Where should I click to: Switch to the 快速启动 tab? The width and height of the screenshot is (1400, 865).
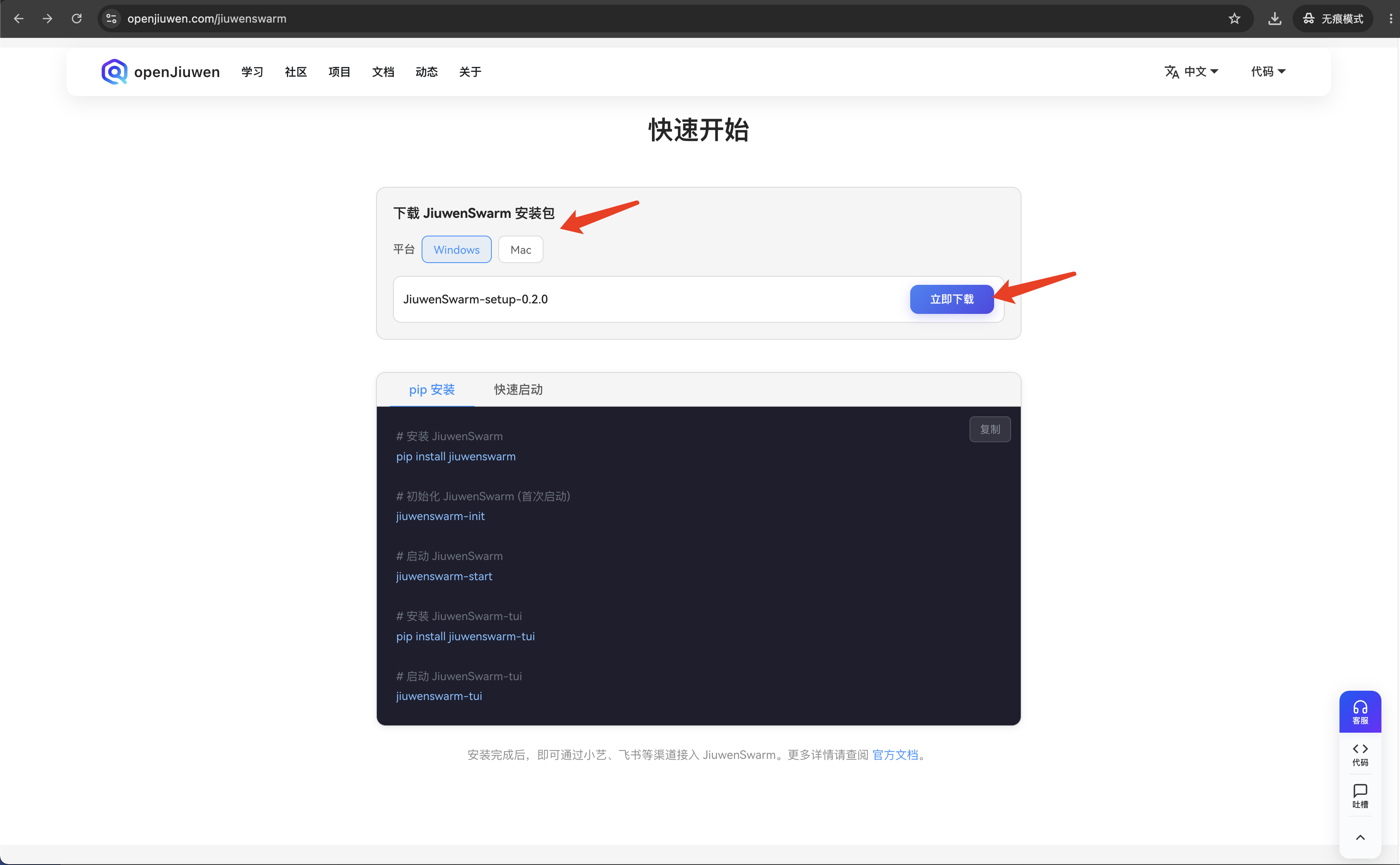[518, 390]
